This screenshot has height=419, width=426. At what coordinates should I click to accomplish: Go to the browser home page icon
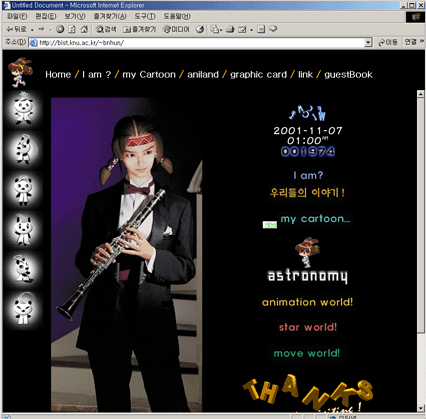click(84, 29)
